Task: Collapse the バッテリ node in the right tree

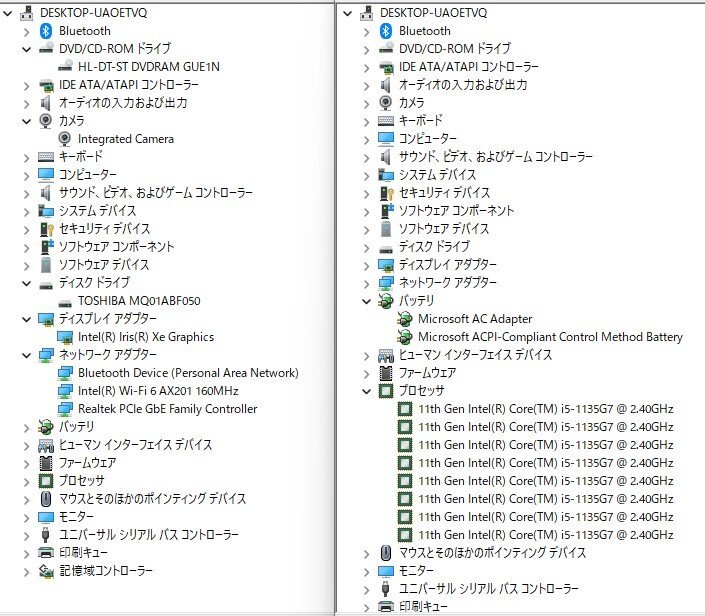Action: click(366, 302)
